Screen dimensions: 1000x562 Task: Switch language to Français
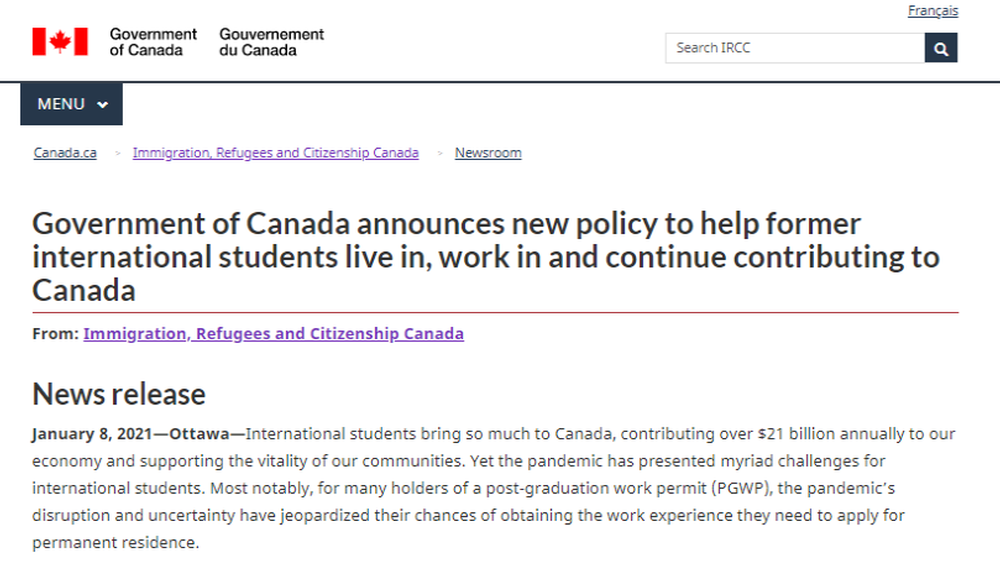tap(932, 11)
